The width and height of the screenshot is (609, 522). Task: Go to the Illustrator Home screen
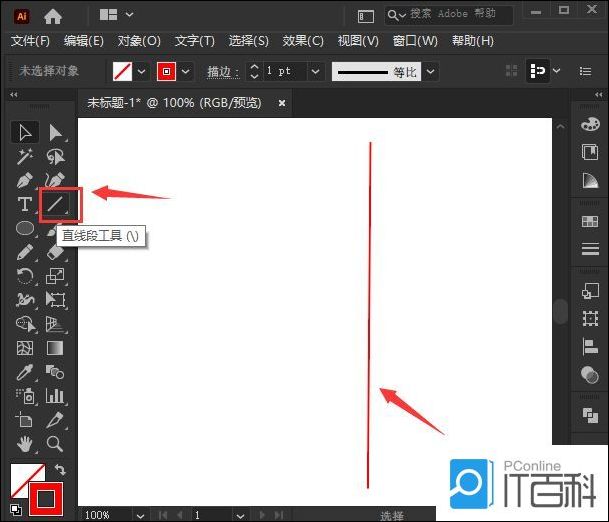coord(52,16)
